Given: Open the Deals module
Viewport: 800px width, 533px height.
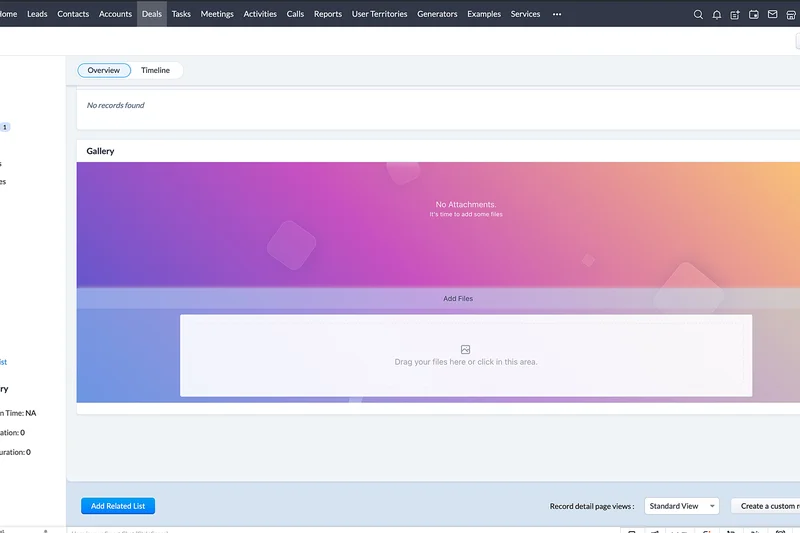Looking at the screenshot, I should pos(152,14).
